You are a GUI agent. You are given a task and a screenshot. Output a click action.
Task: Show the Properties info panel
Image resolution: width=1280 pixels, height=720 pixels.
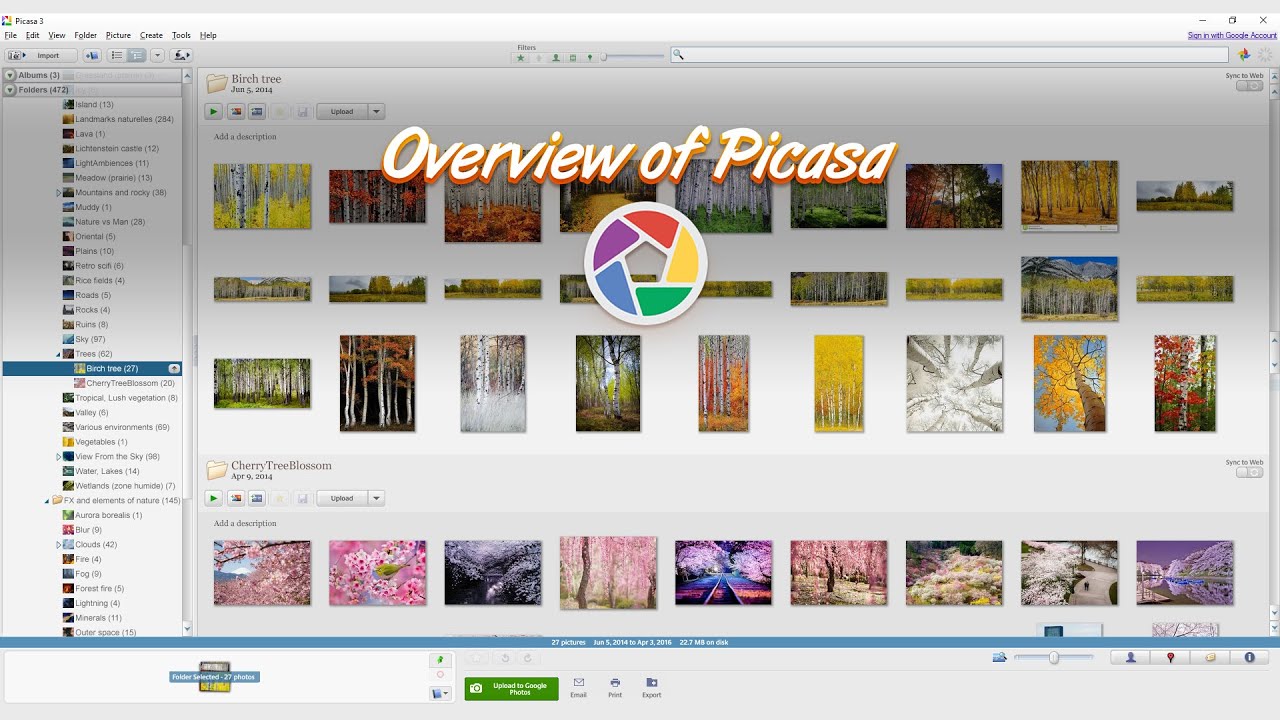pos(1249,658)
